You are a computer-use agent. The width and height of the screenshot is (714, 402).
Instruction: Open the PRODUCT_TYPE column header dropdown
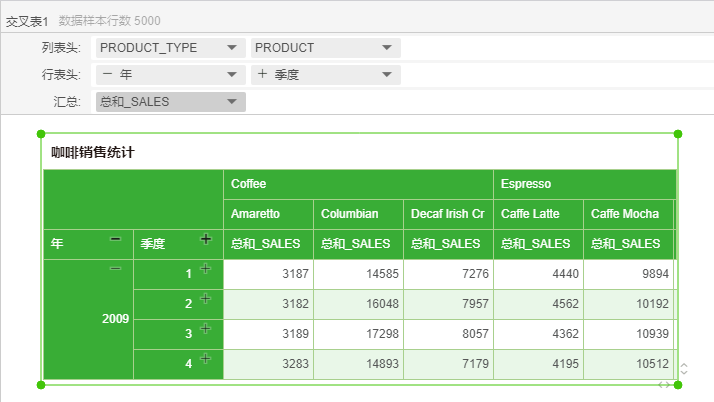(232, 48)
